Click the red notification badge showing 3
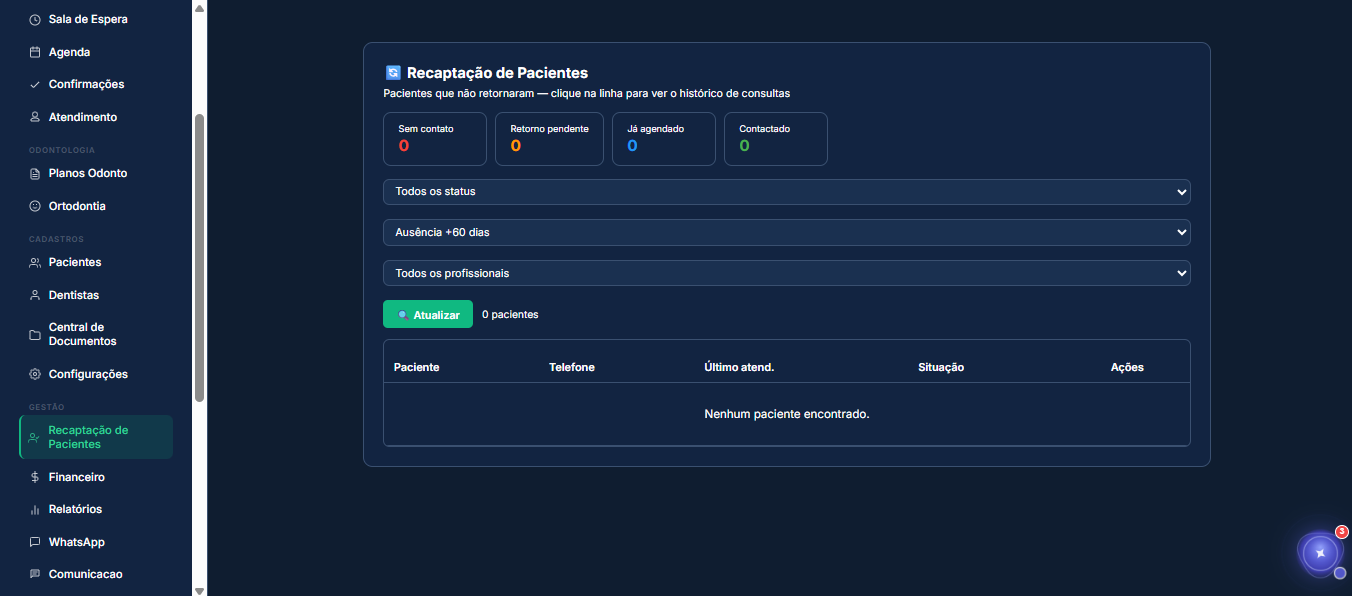Image resolution: width=1352 pixels, height=596 pixels. pos(1342,532)
